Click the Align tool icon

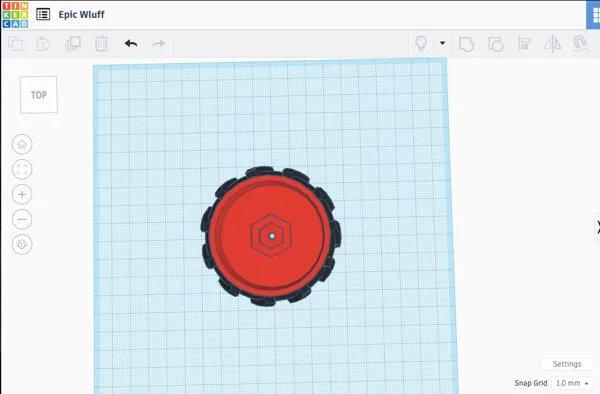(x=524, y=44)
